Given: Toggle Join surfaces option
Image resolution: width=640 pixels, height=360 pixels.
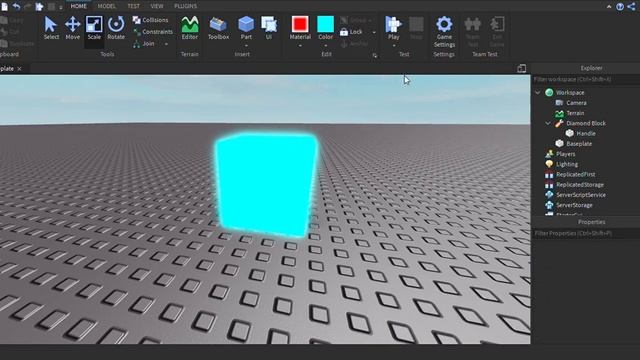Looking at the screenshot, I should pyautogui.click(x=144, y=44).
